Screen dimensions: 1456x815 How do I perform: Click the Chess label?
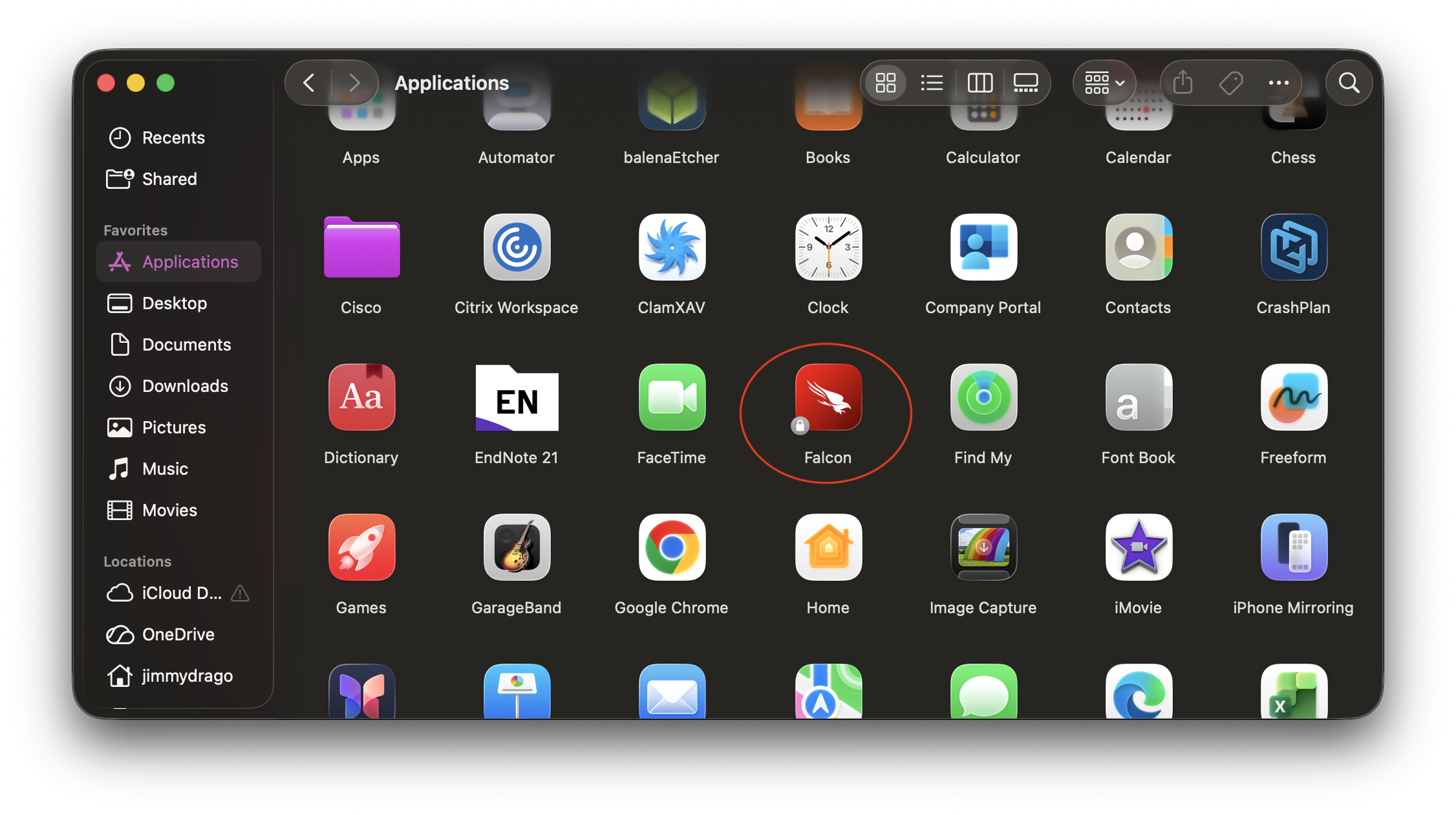[x=1293, y=158]
